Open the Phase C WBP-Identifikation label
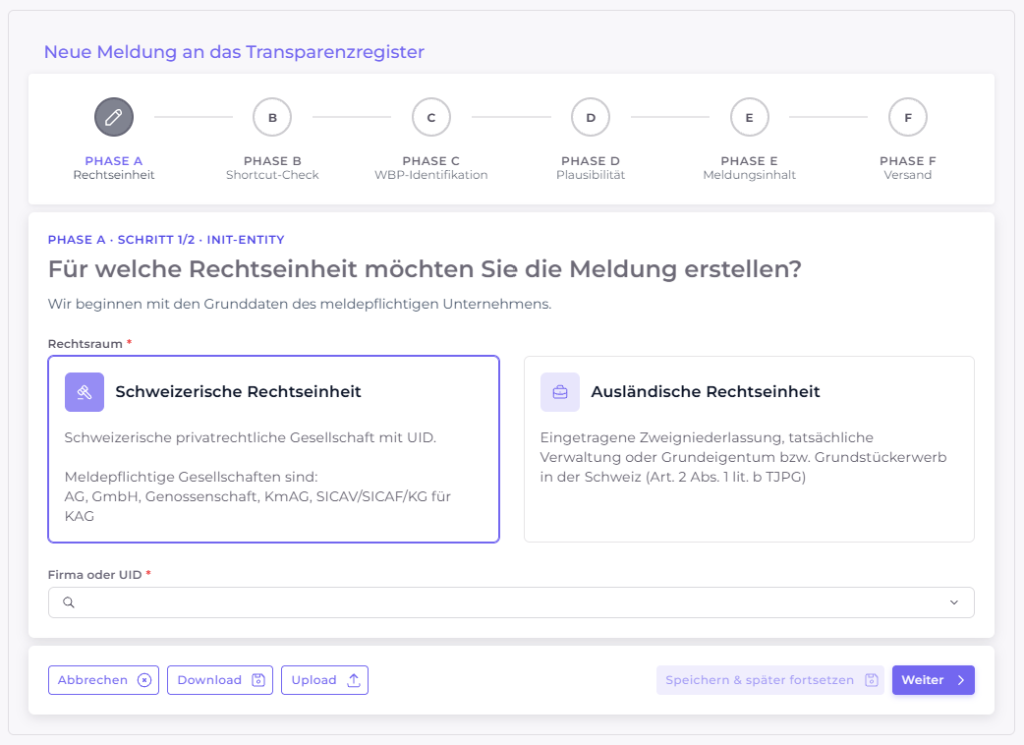The height and width of the screenshot is (745, 1024). tap(431, 168)
